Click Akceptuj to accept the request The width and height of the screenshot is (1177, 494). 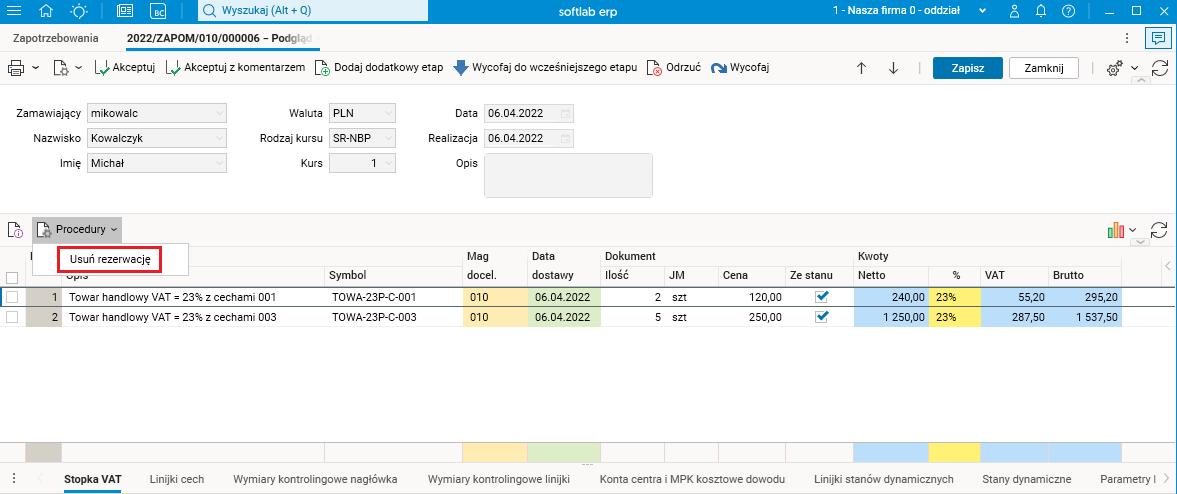click(125, 68)
